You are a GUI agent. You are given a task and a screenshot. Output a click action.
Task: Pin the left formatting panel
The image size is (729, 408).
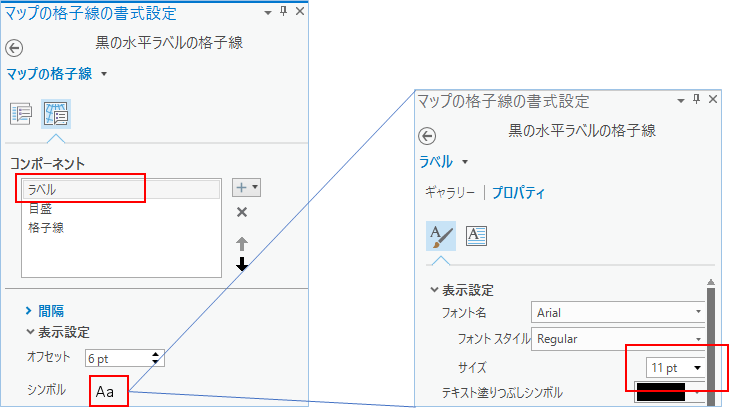284,11
